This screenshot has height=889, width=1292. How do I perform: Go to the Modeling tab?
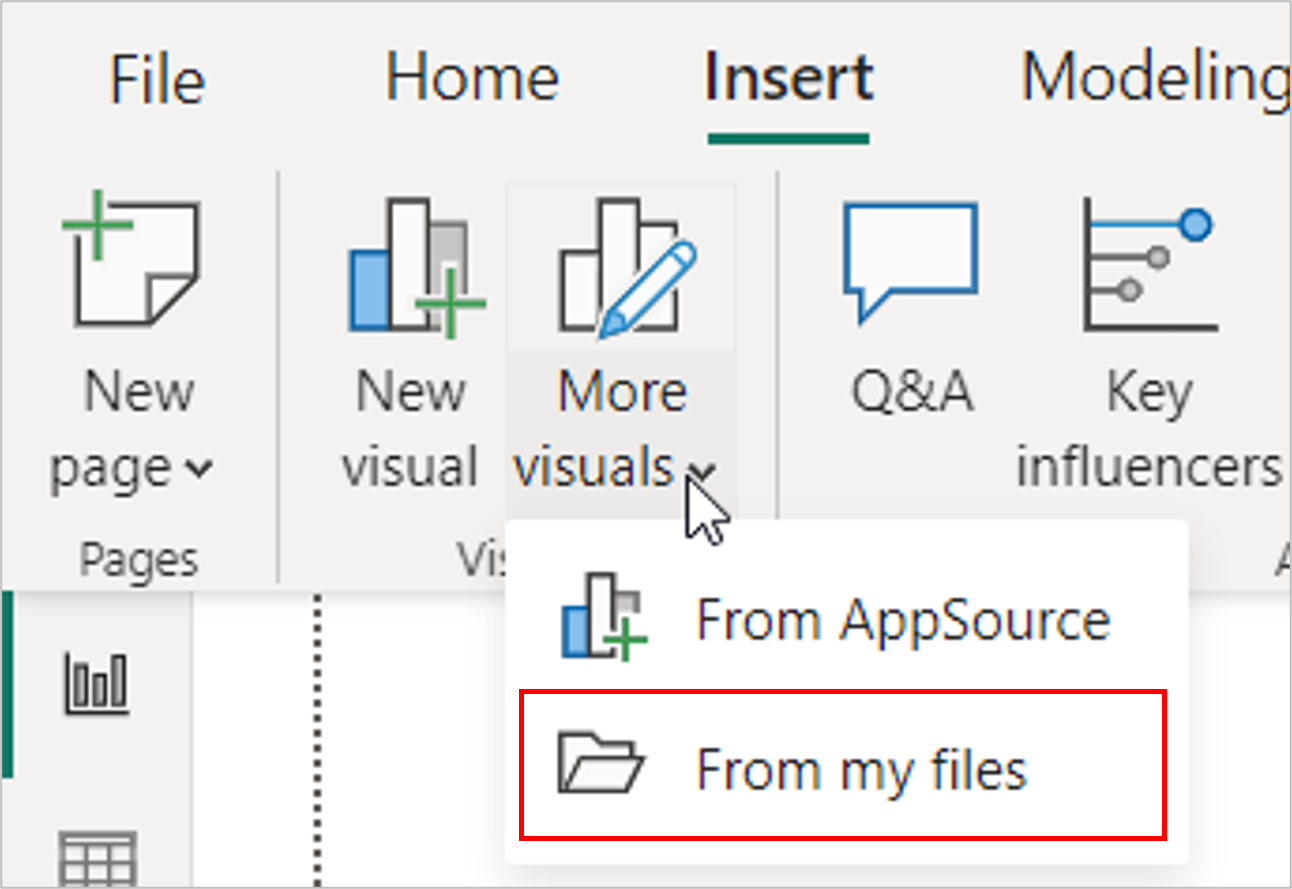pos(1155,78)
